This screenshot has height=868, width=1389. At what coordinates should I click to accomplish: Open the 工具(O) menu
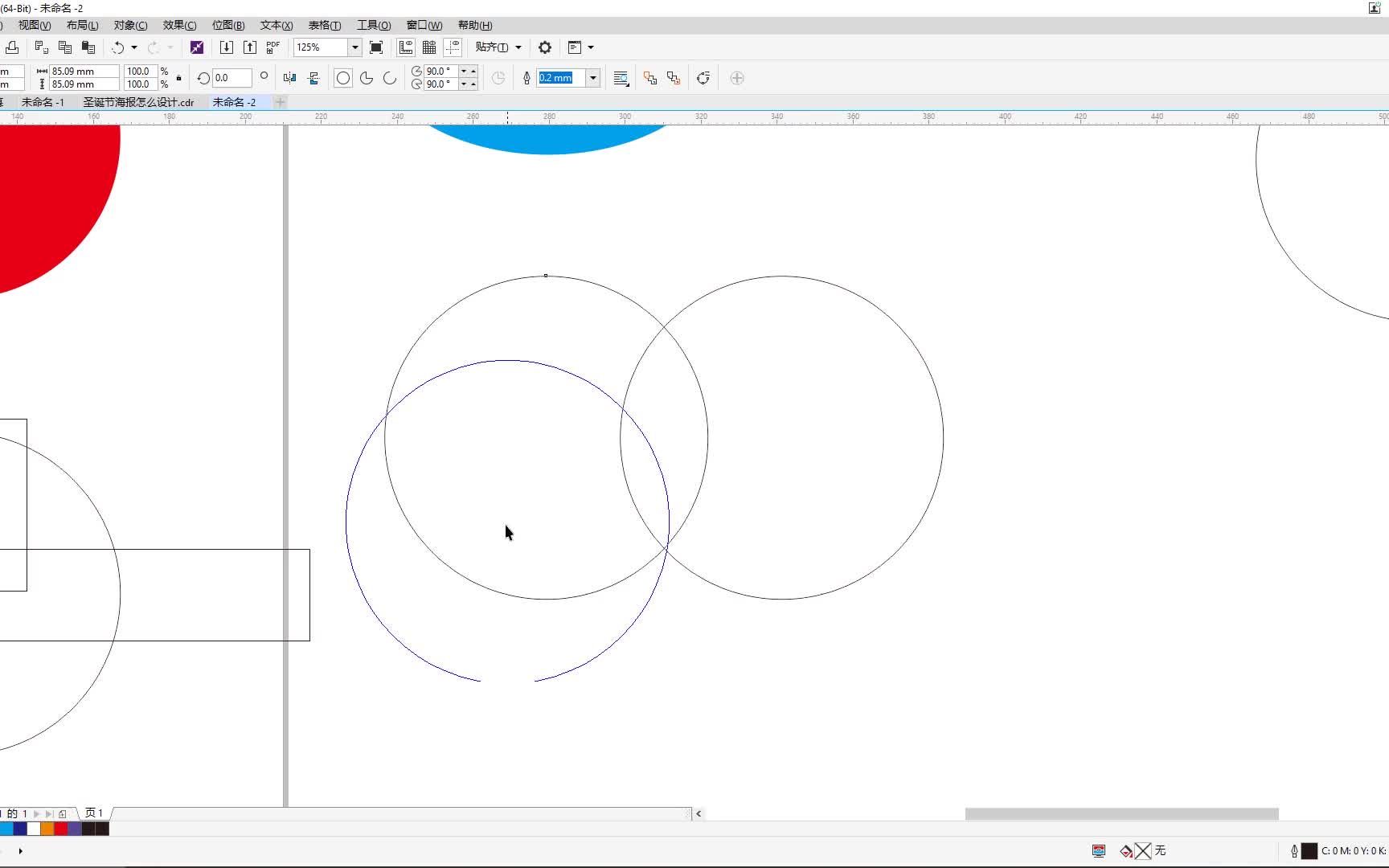tap(374, 26)
